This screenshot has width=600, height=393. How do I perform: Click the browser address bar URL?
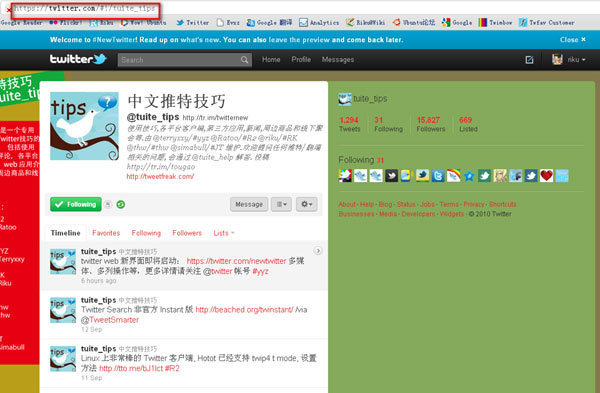[x=85, y=9]
